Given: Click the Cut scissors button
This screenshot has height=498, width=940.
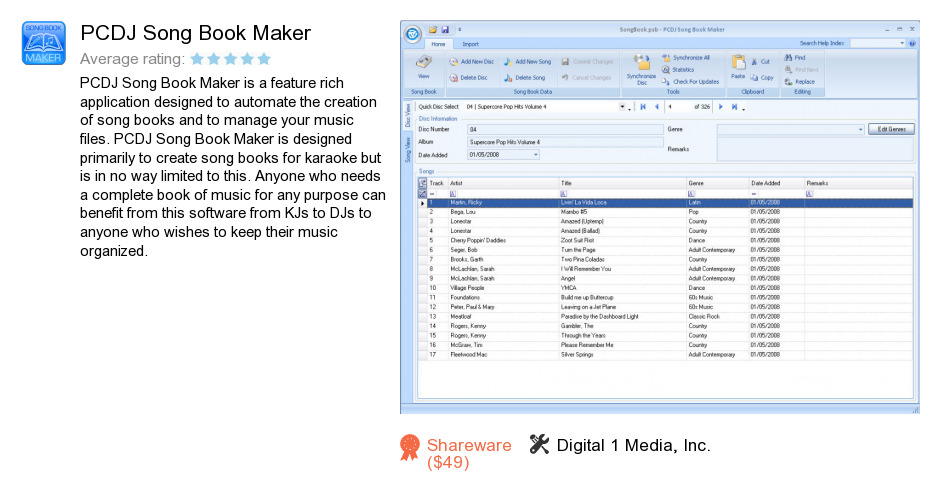Looking at the screenshot, I should [x=760, y=62].
